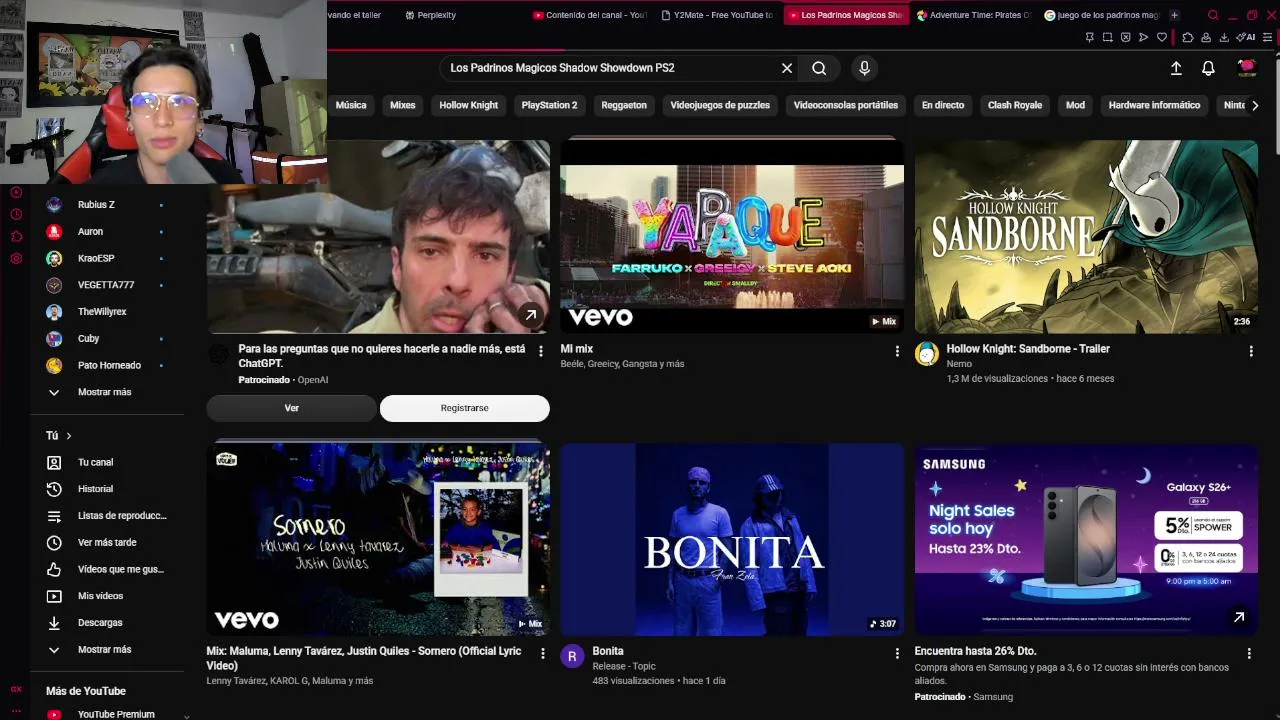This screenshot has height=720, width=1280.
Task: Switch to Adventure Time browser tab
Action: 973,15
